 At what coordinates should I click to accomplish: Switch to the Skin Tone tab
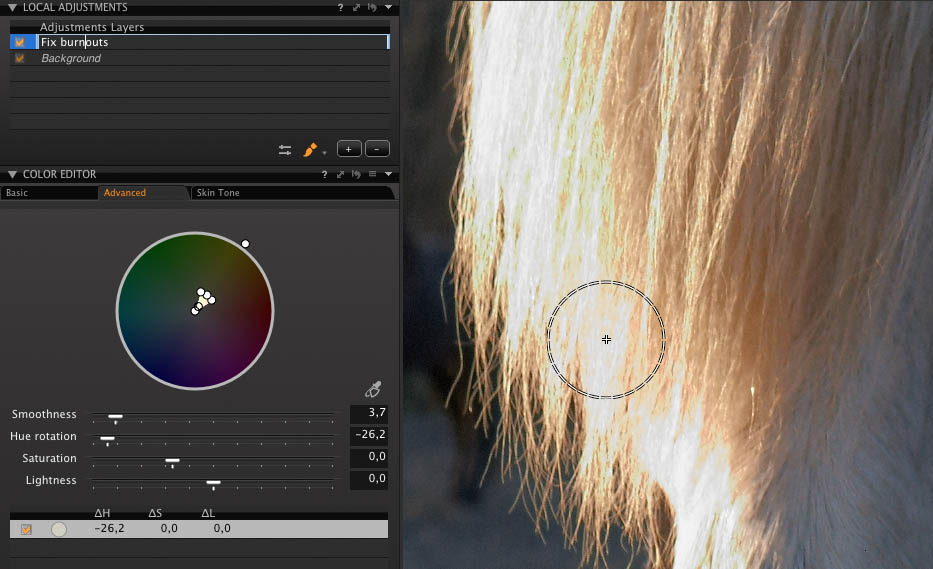tap(217, 193)
